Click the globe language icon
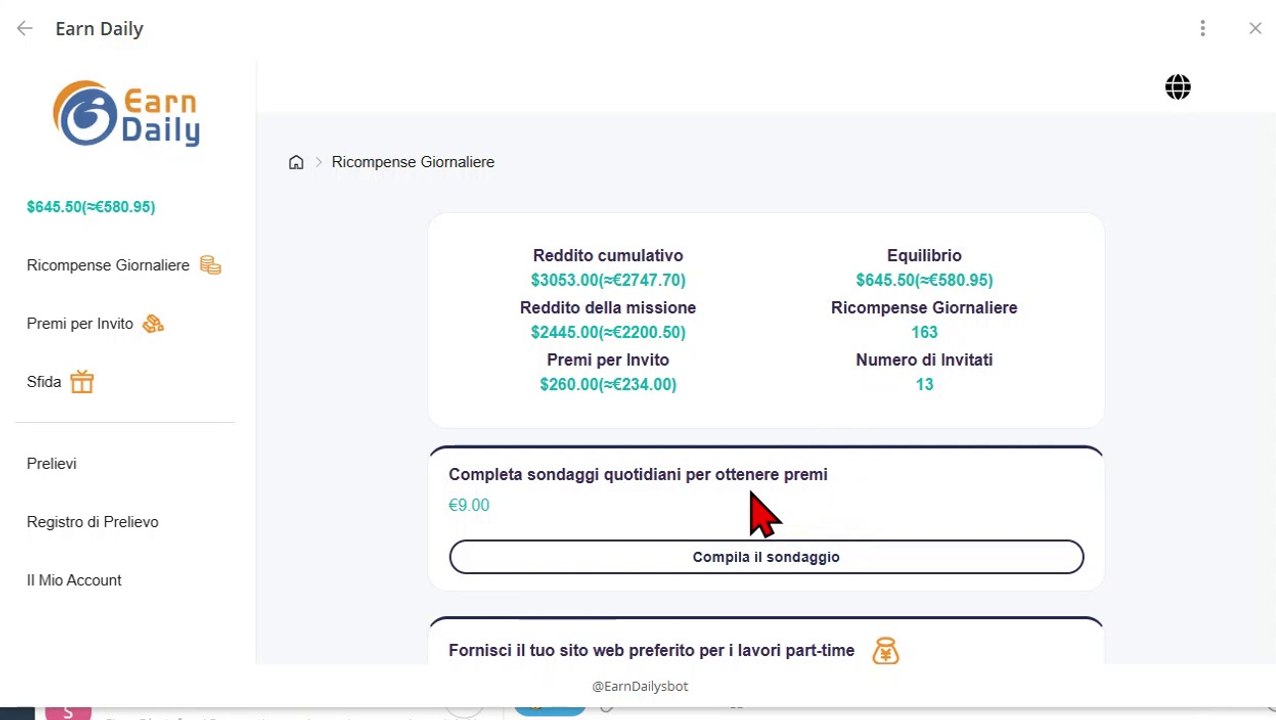Viewport: 1276px width, 720px height. pyautogui.click(x=1178, y=87)
